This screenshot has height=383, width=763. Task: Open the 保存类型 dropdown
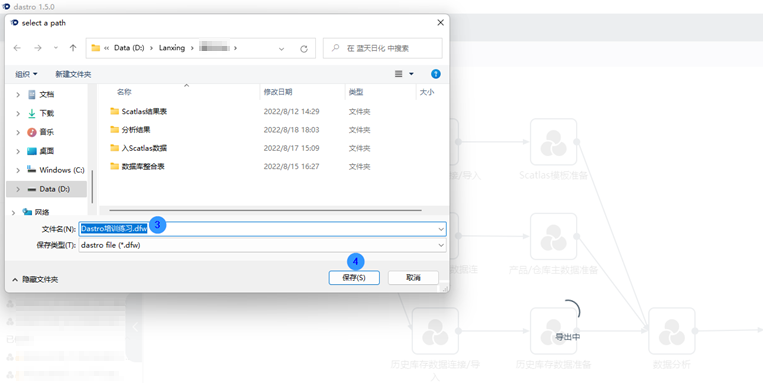262,245
